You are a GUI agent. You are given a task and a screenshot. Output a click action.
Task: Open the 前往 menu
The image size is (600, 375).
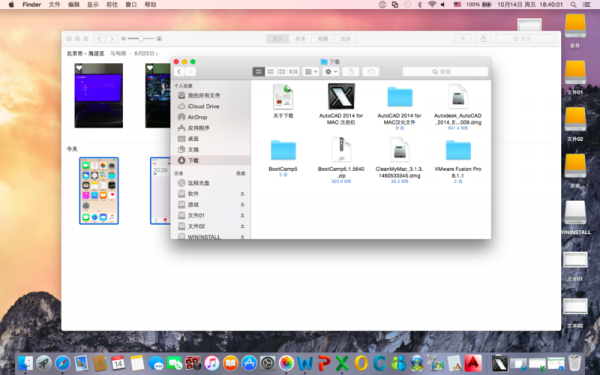point(112,5)
